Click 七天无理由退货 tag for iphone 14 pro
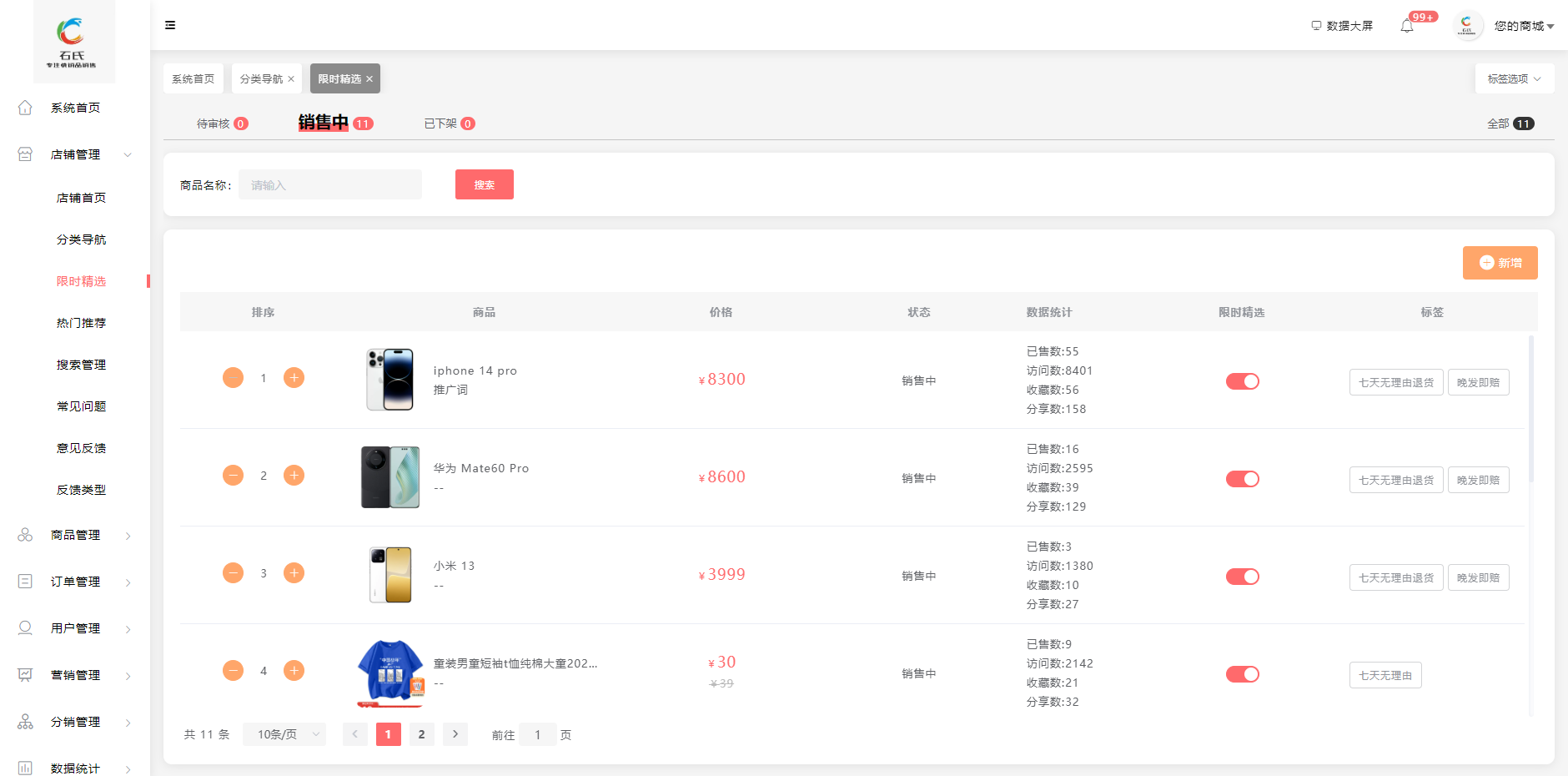 pyautogui.click(x=1396, y=382)
